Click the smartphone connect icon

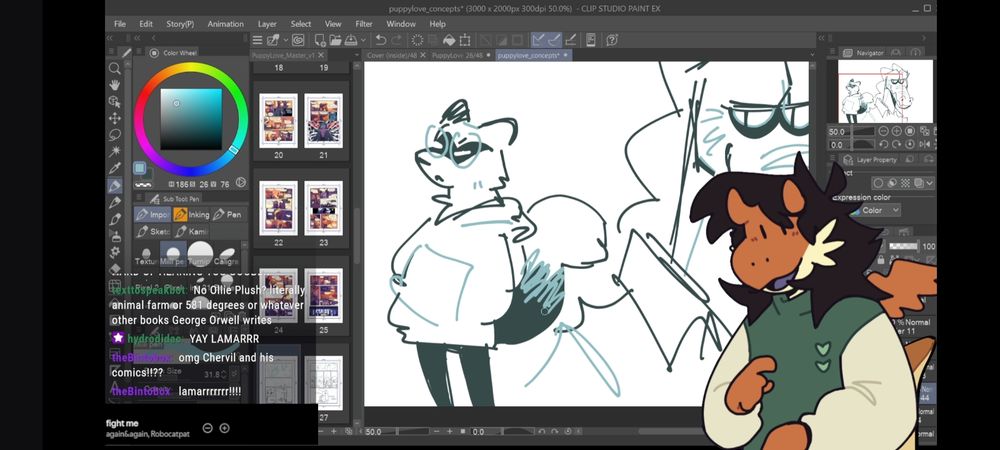pyautogui.click(x=591, y=40)
